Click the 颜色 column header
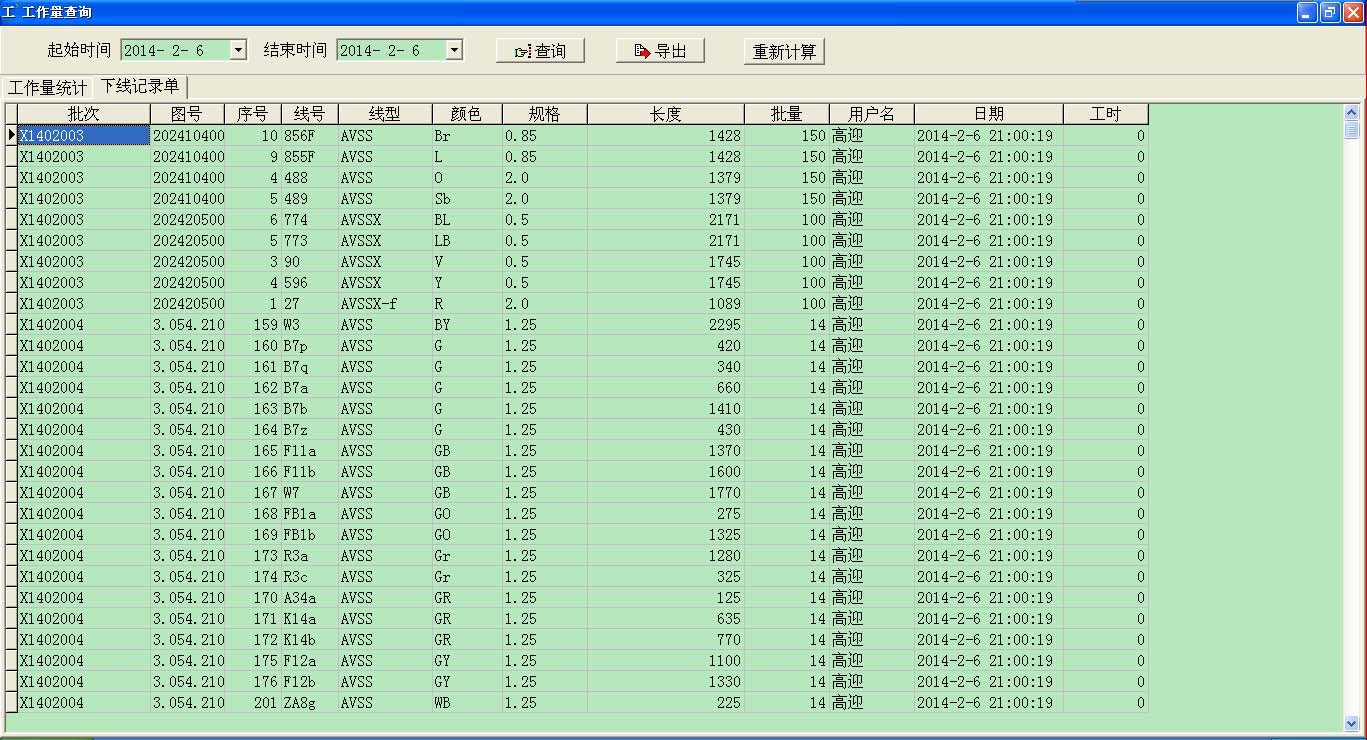This screenshot has width=1367, height=740. (x=467, y=114)
